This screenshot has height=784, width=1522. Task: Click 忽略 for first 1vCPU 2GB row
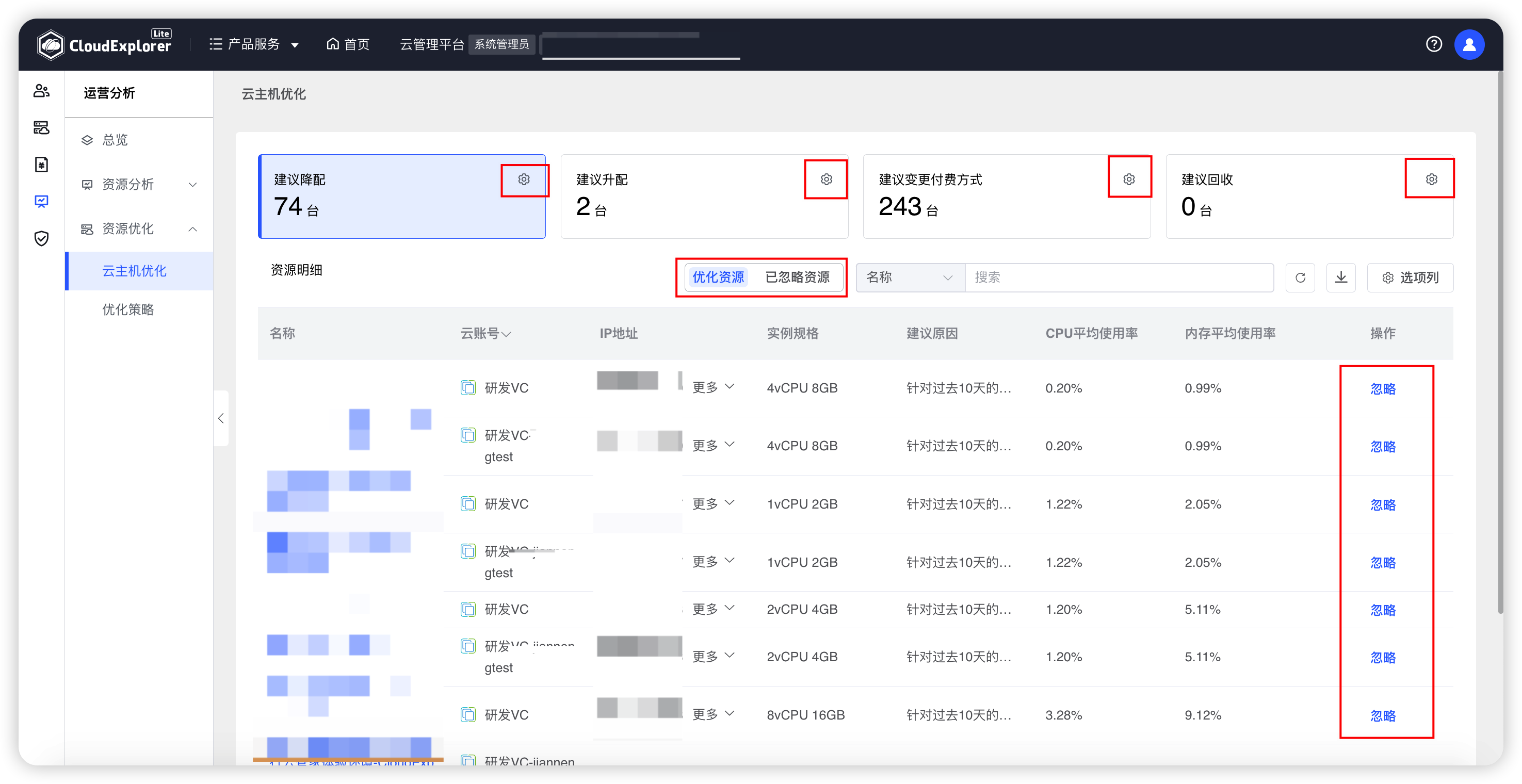coord(1383,505)
